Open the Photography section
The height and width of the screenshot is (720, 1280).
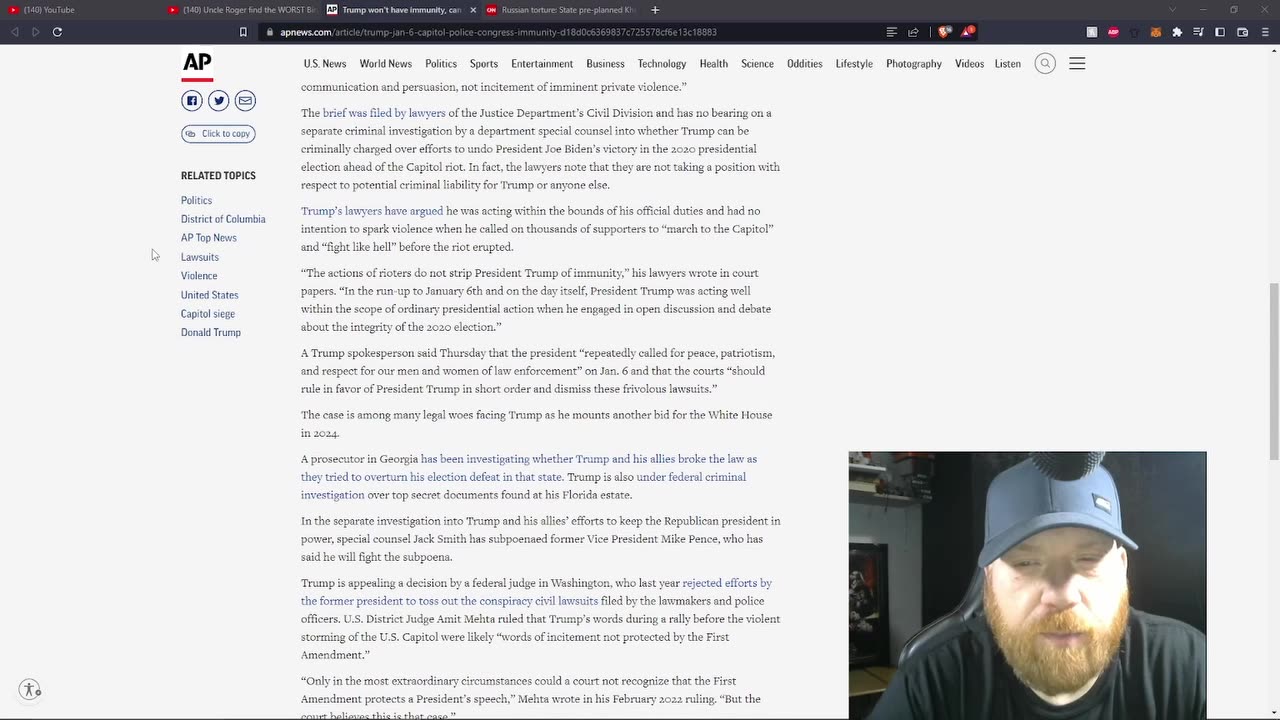(x=914, y=64)
